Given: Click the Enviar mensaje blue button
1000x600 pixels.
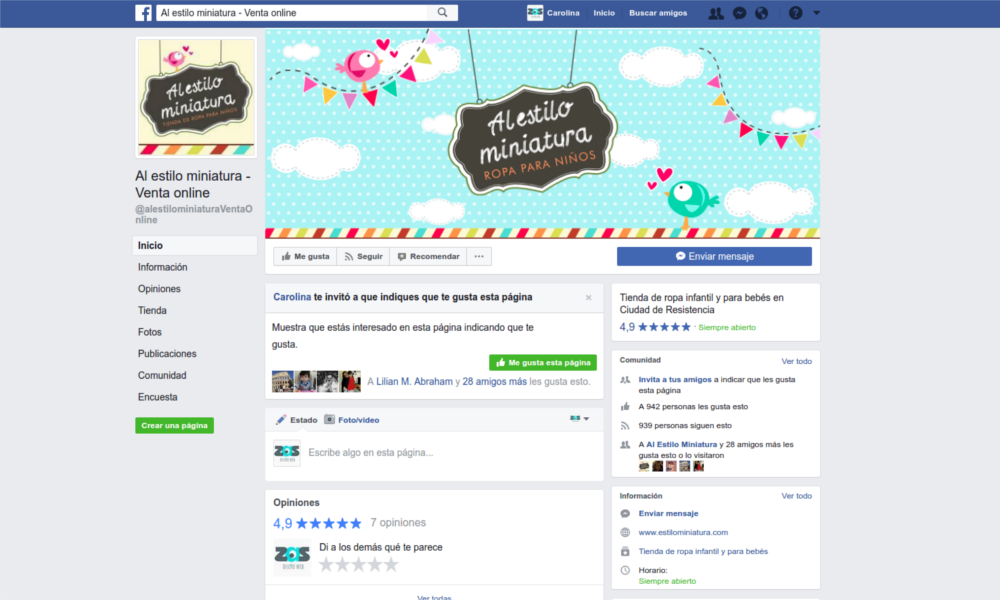Looking at the screenshot, I should click(714, 257).
